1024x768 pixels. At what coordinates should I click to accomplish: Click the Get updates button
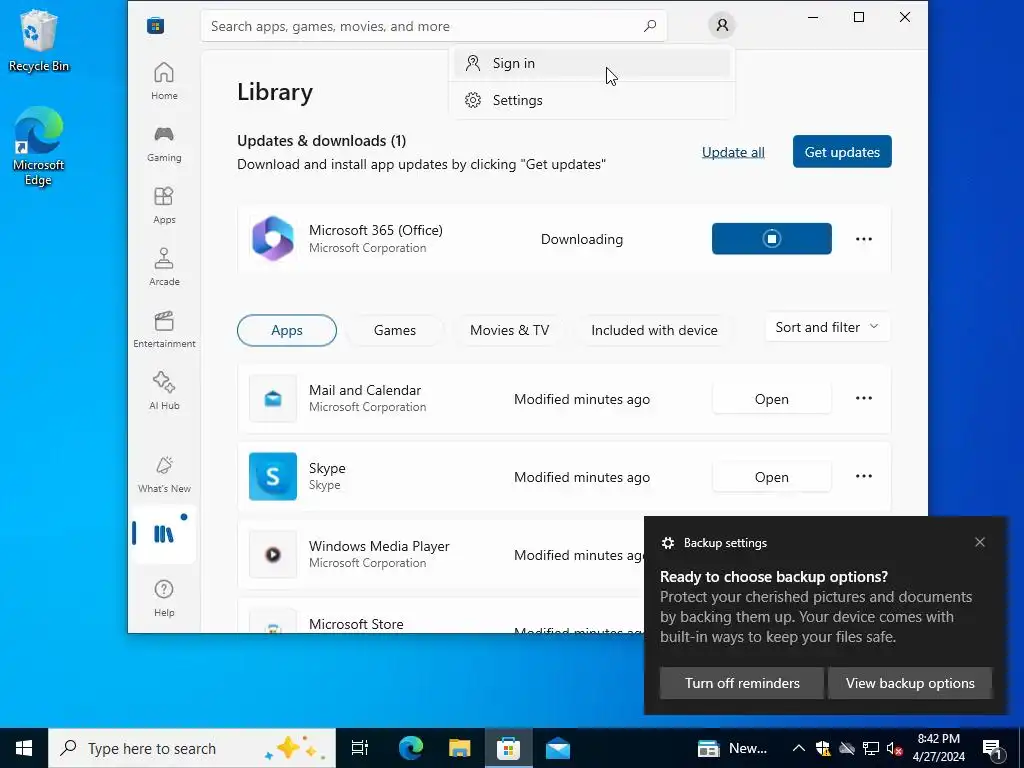(842, 152)
